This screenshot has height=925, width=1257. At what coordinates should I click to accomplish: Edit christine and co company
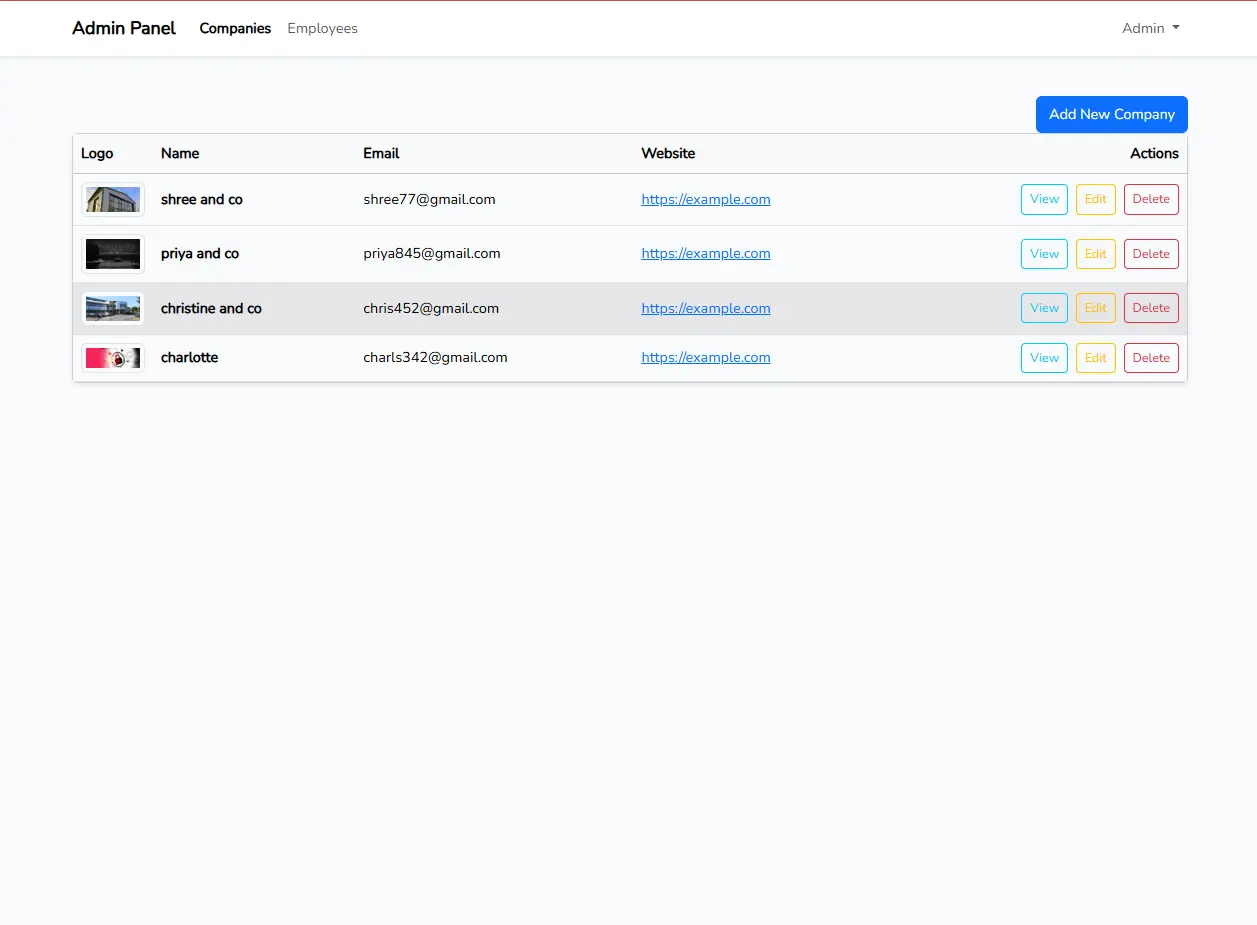coord(1095,308)
